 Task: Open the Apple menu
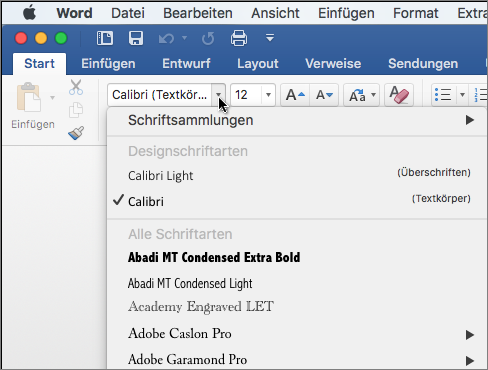point(29,13)
